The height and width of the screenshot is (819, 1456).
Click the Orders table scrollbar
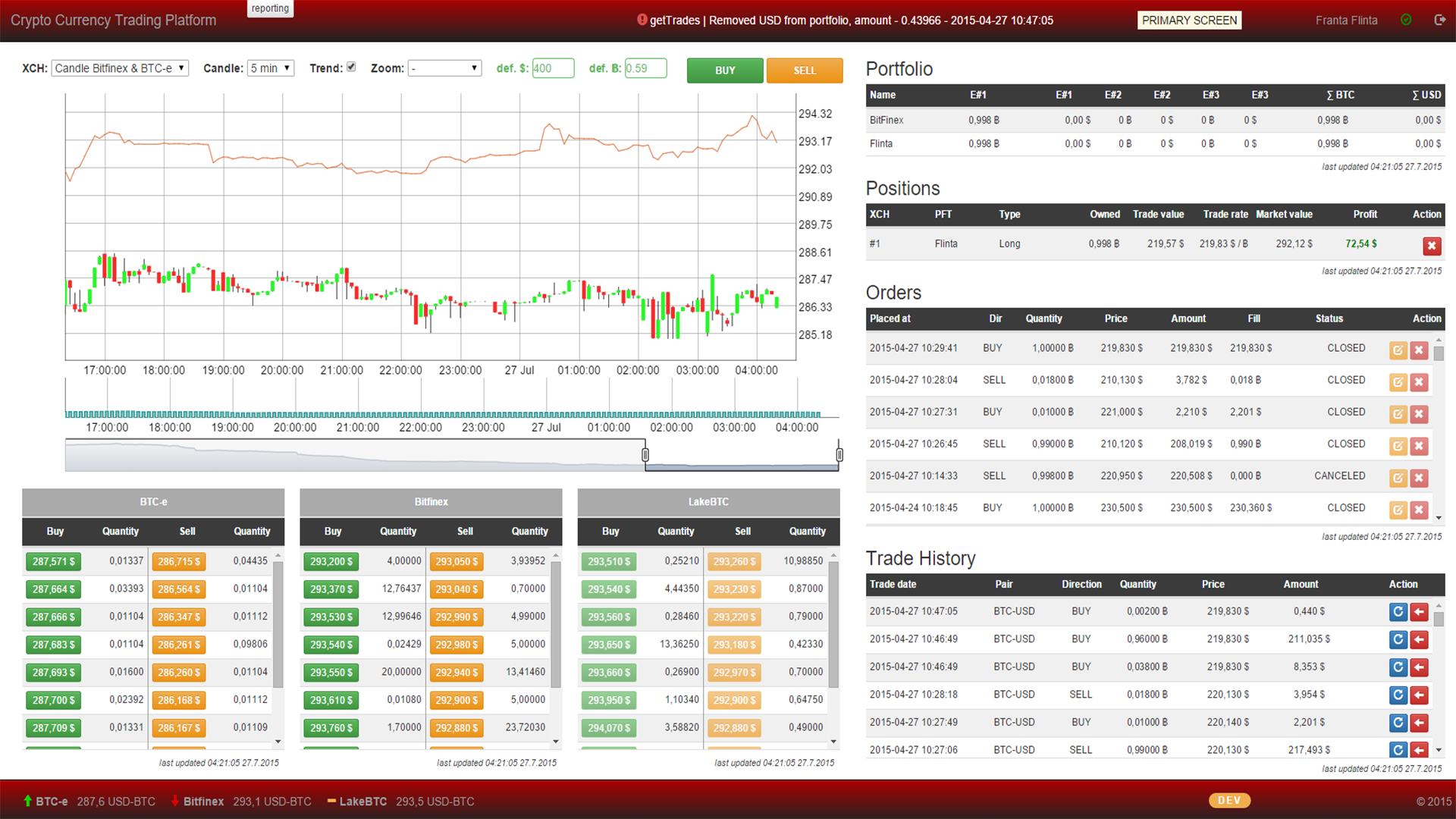[1439, 353]
